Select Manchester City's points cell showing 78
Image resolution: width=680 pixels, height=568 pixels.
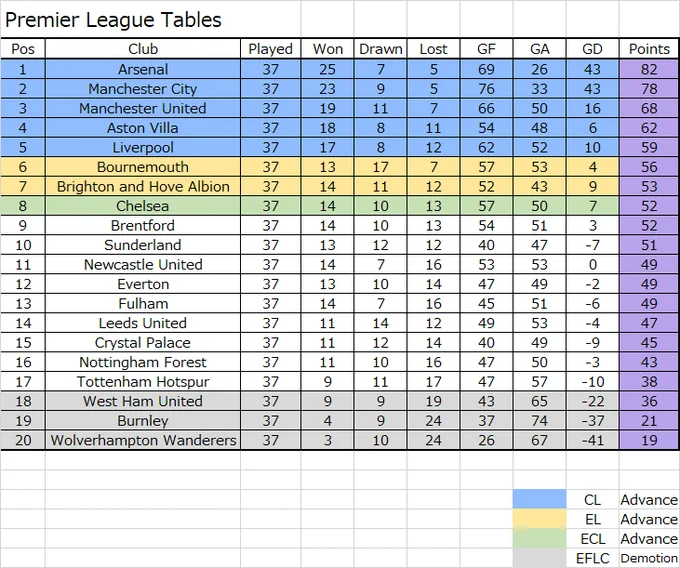(x=649, y=89)
